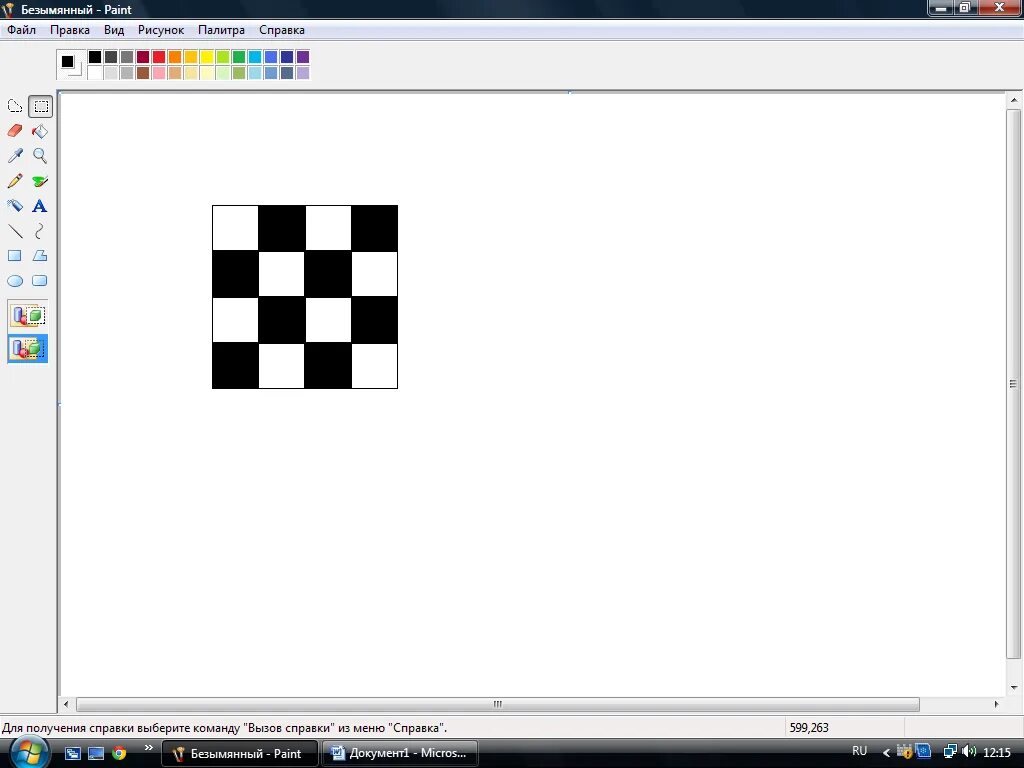The height and width of the screenshot is (768, 1024).
Task: Pick the brown palette color
Action: (143, 72)
